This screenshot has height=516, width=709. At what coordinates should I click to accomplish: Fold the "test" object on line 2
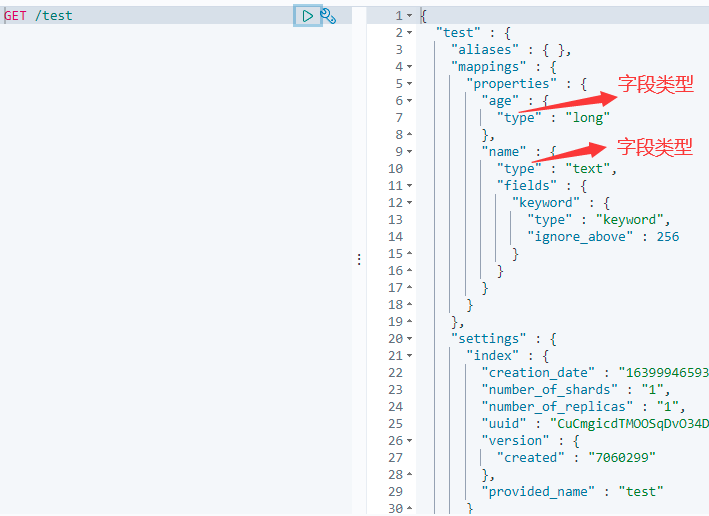tap(410, 33)
